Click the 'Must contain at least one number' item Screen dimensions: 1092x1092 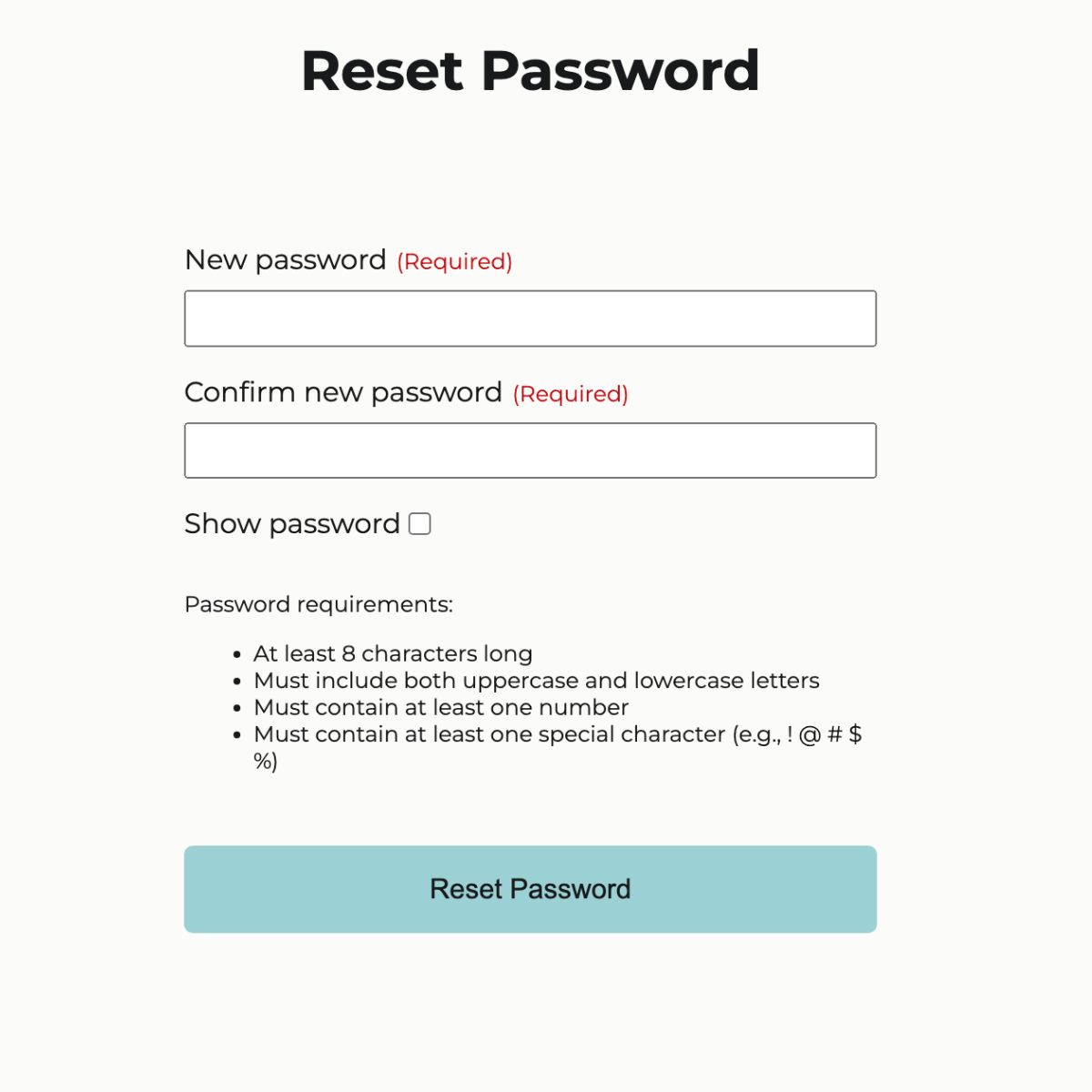pos(440,707)
